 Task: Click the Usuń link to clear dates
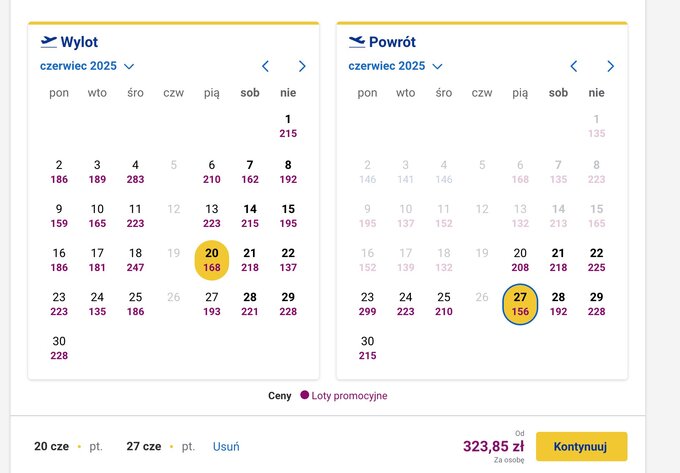(x=226, y=447)
